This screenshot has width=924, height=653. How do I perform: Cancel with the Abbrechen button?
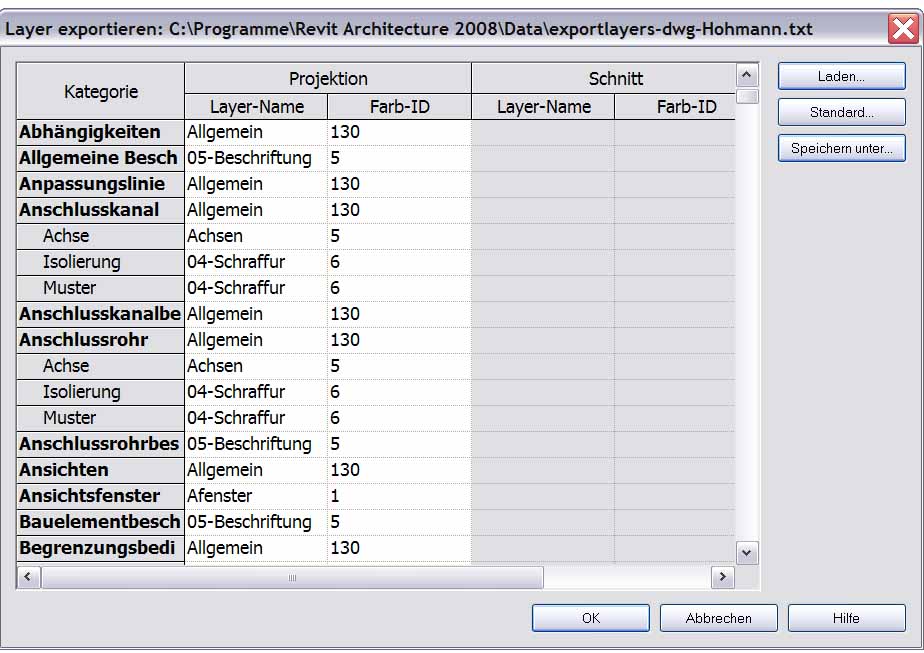click(x=718, y=618)
